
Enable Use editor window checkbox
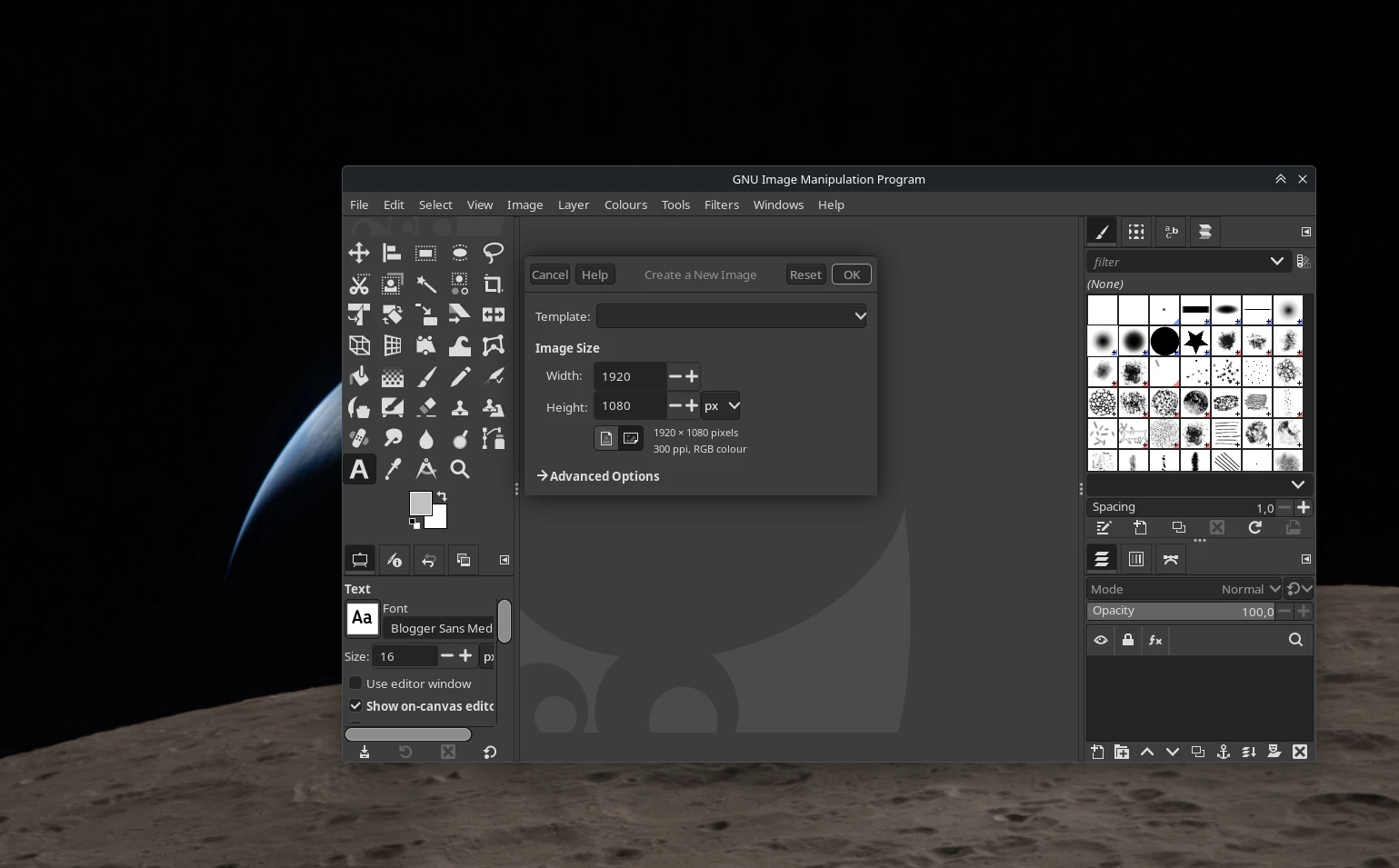[x=355, y=683]
